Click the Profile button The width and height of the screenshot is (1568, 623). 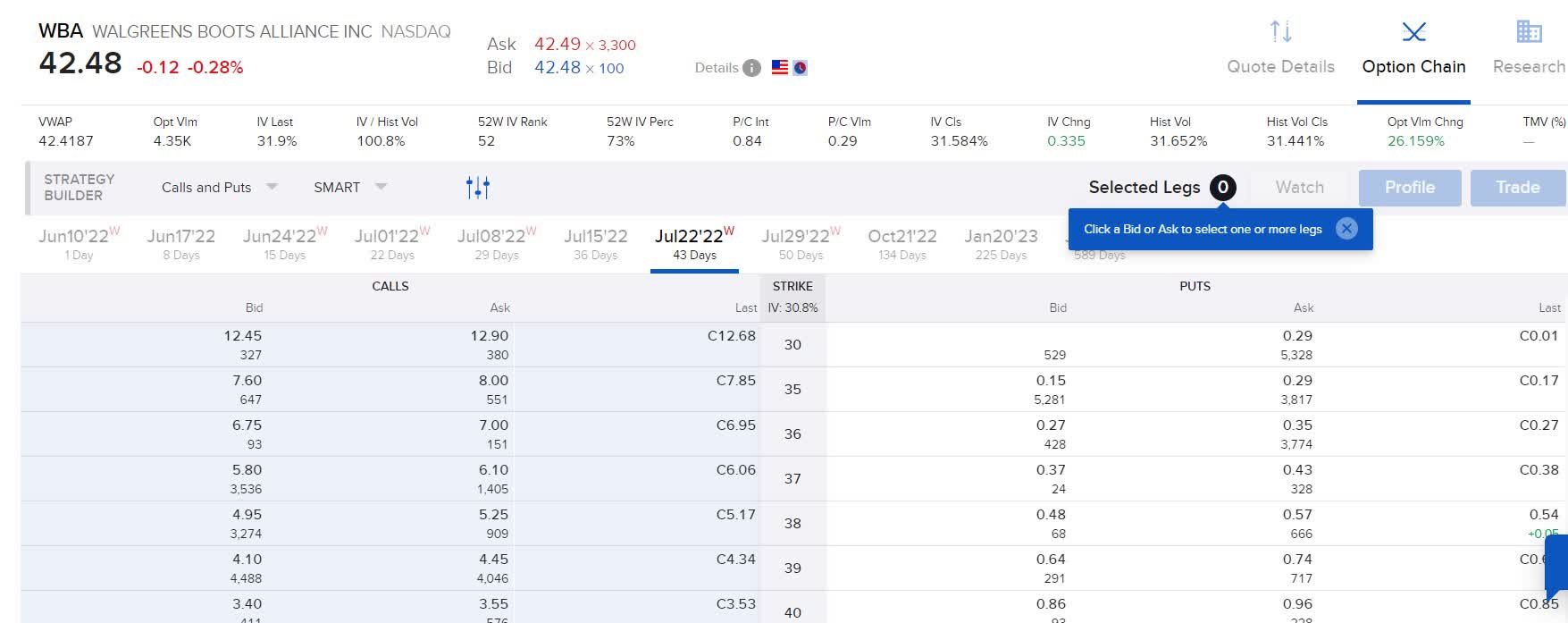[1410, 188]
